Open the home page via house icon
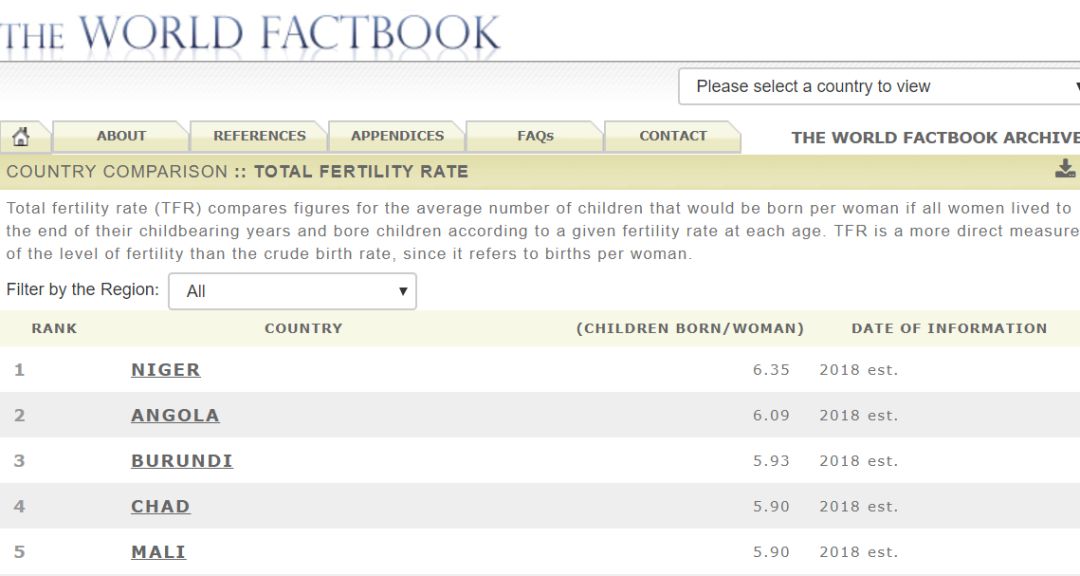The image size is (1080, 576). point(21,136)
